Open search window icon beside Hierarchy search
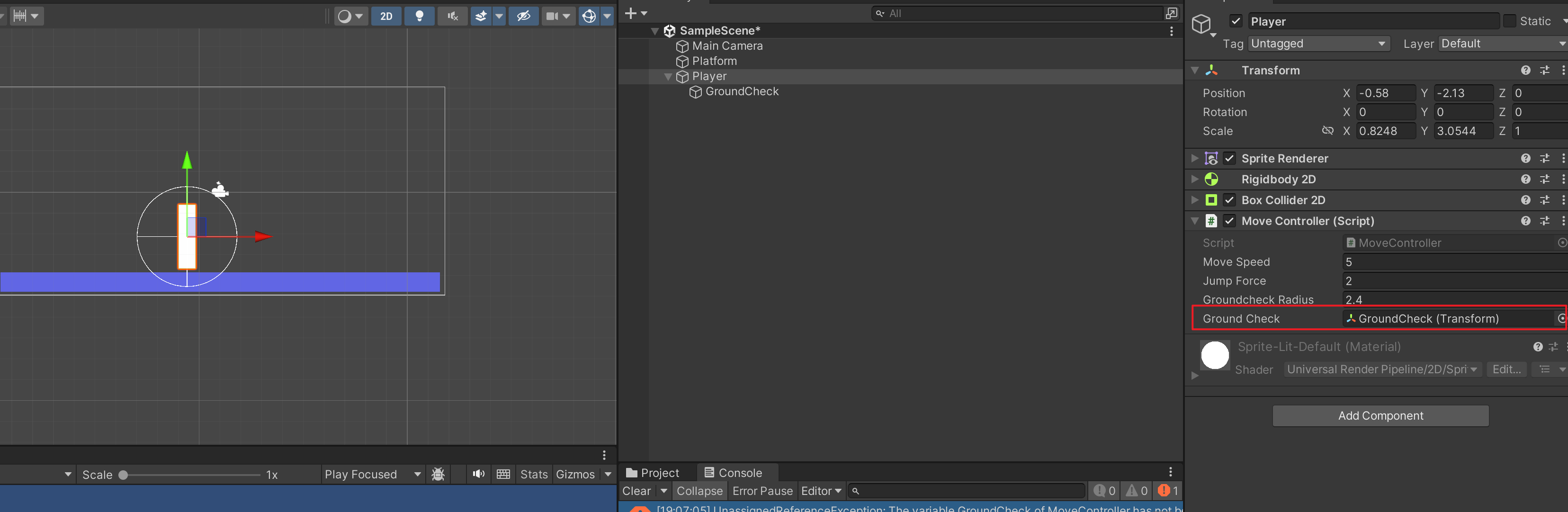1568x512 pixels. click(1172, 13)
